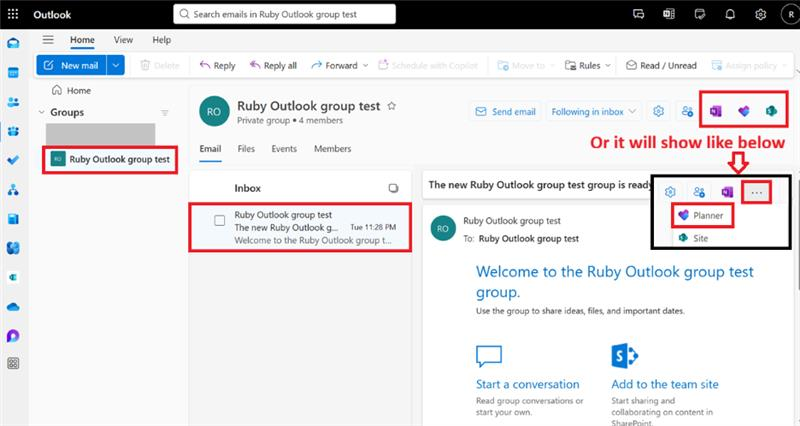Open Mail from the left sidebar

13,43
